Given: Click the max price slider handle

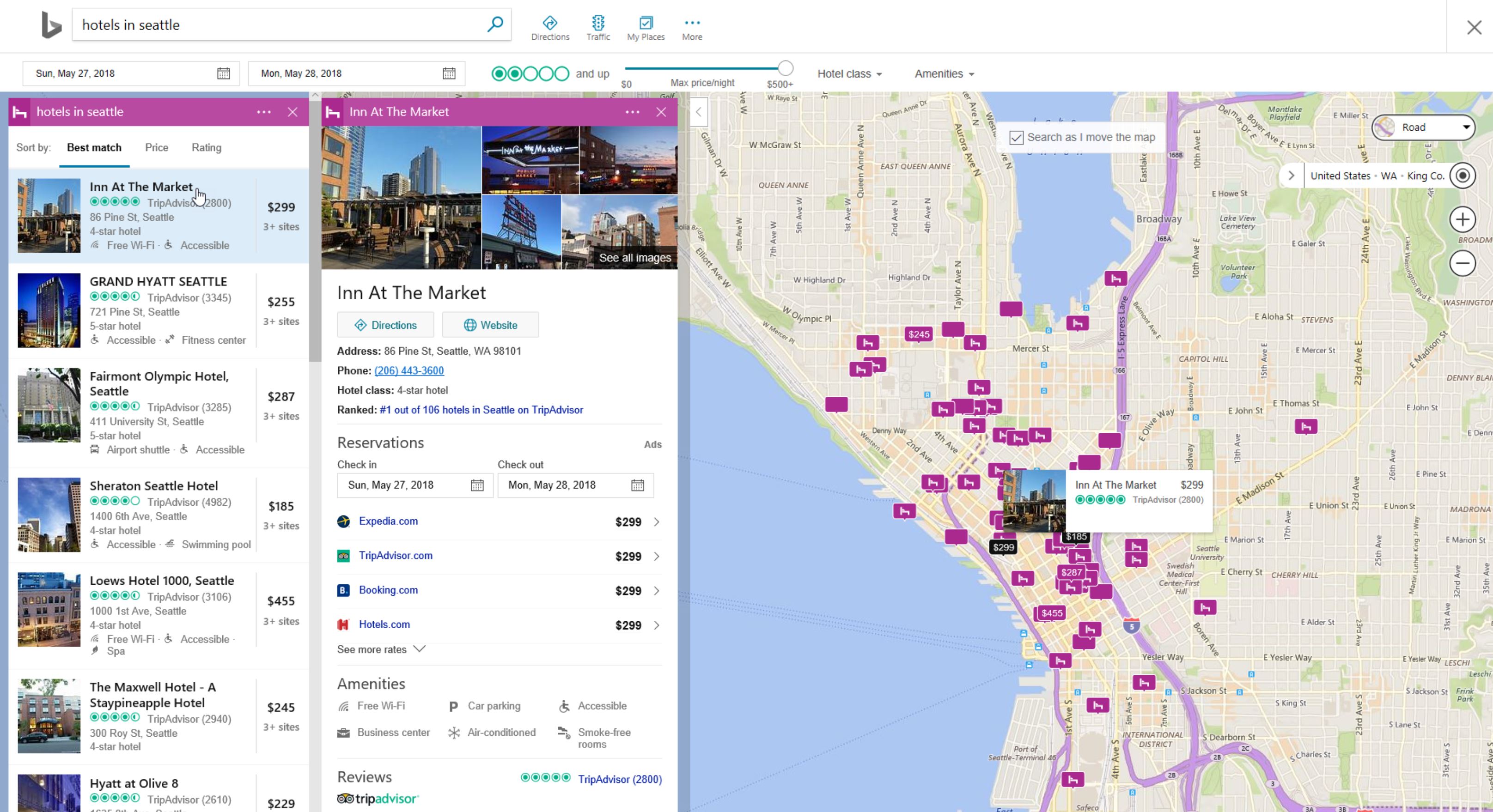Looking at the screenshot, I should [786, 68].
